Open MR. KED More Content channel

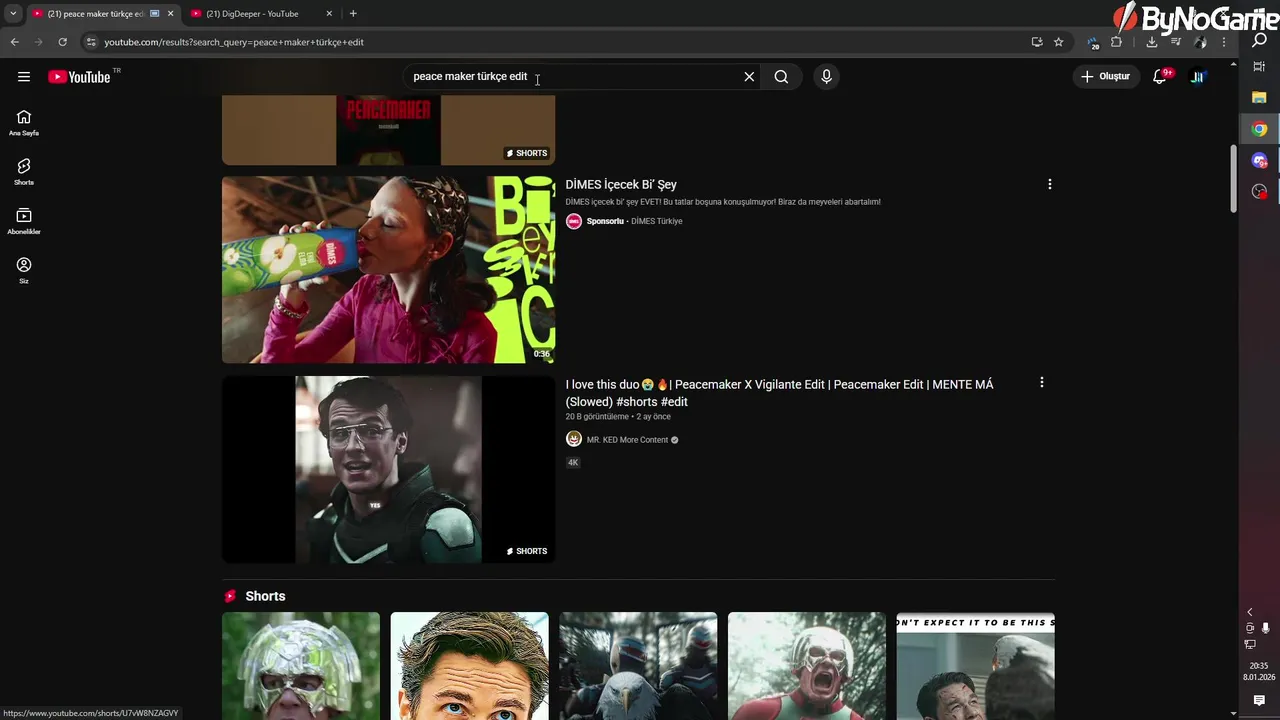point(627,440)
